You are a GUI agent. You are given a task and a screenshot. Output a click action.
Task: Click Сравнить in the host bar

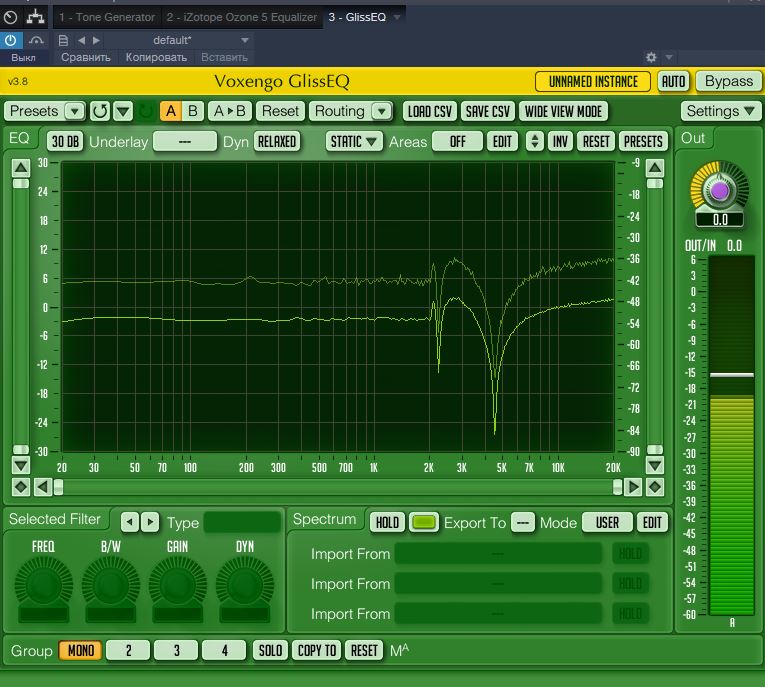[x=86, y=57]
